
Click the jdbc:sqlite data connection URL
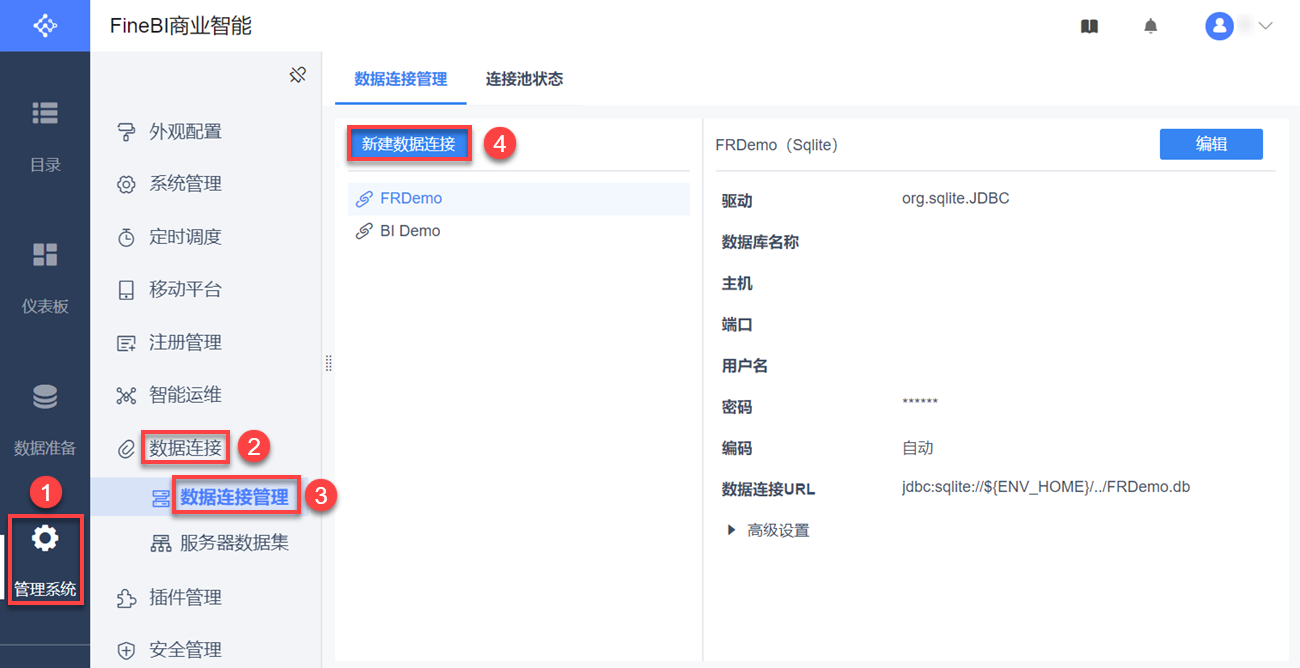[1046, 488]
